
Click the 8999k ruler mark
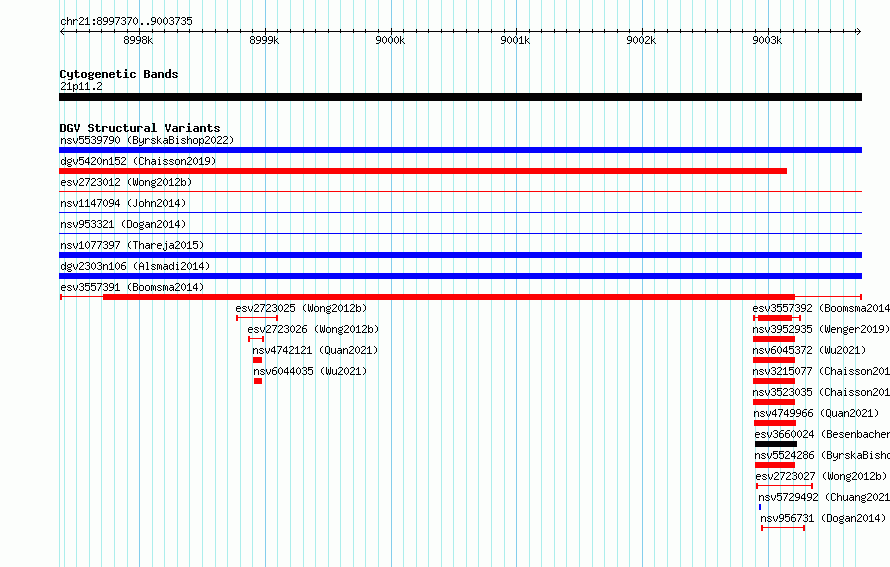pyautogui.click(x=265, y=40)
